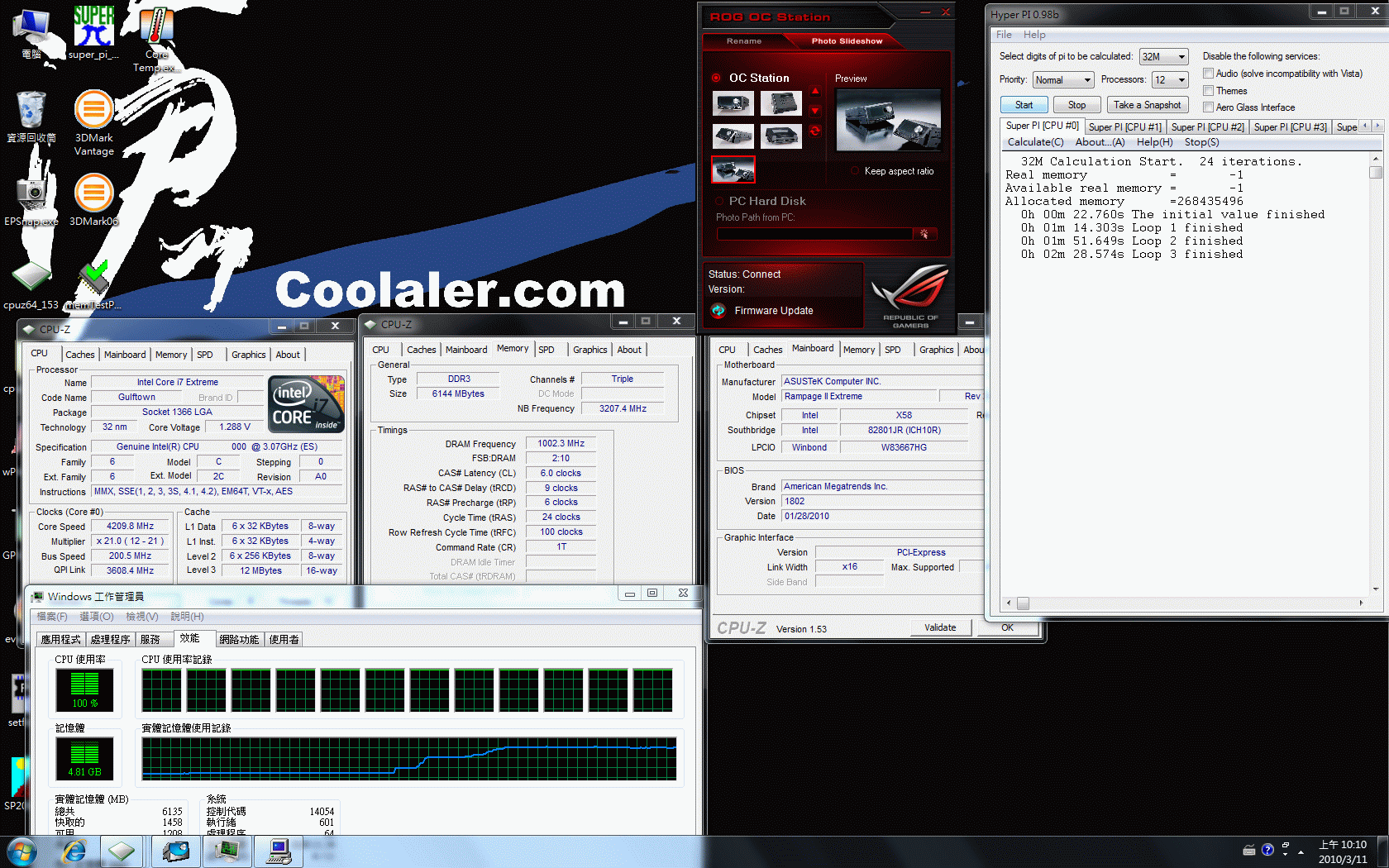Move photo down in OC Station list
The image size is (1389, 868).
(x=815, y=111)
